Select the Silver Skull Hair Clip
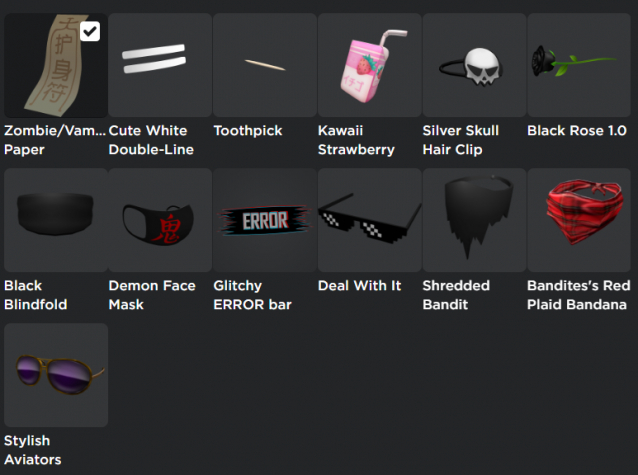Screen dimensions: 638x475 (474, 65)
